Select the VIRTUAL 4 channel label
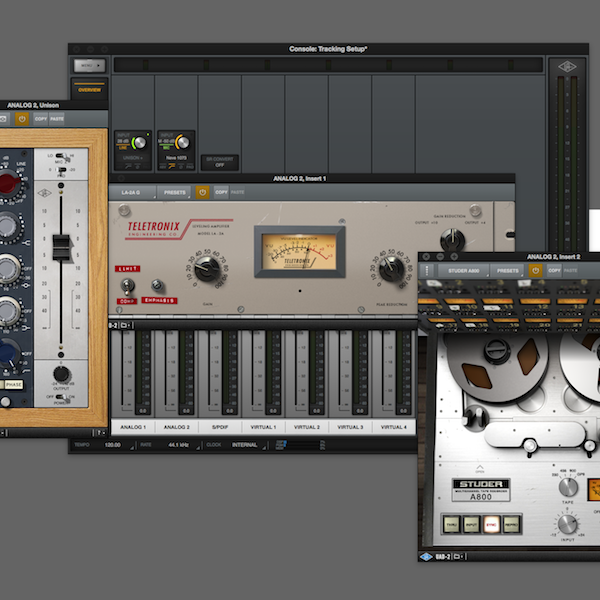 pyautogui.click(x=393, y=427)
